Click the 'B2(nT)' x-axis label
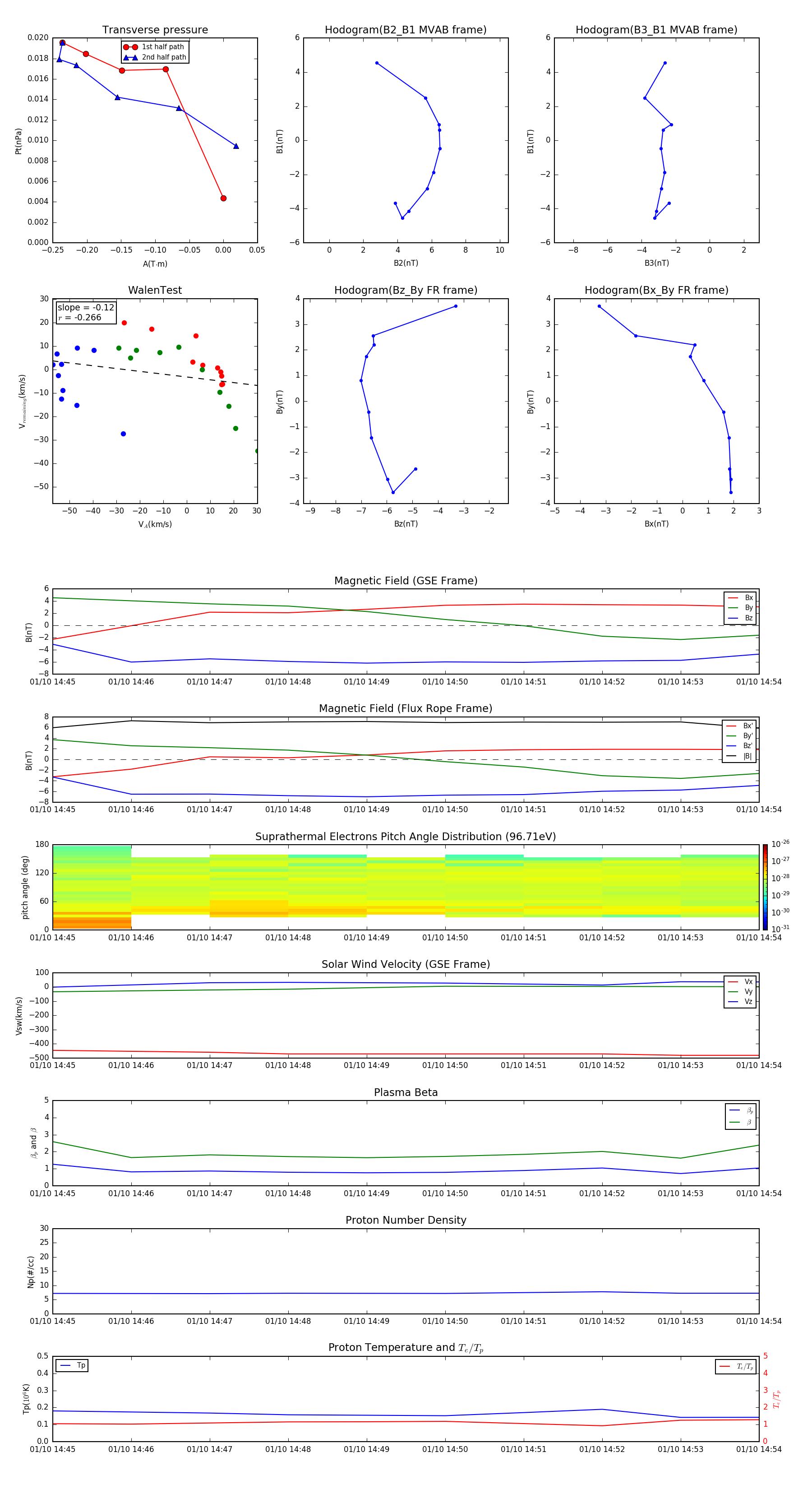Screen dimensions: 812x1489 click(406, 263)
